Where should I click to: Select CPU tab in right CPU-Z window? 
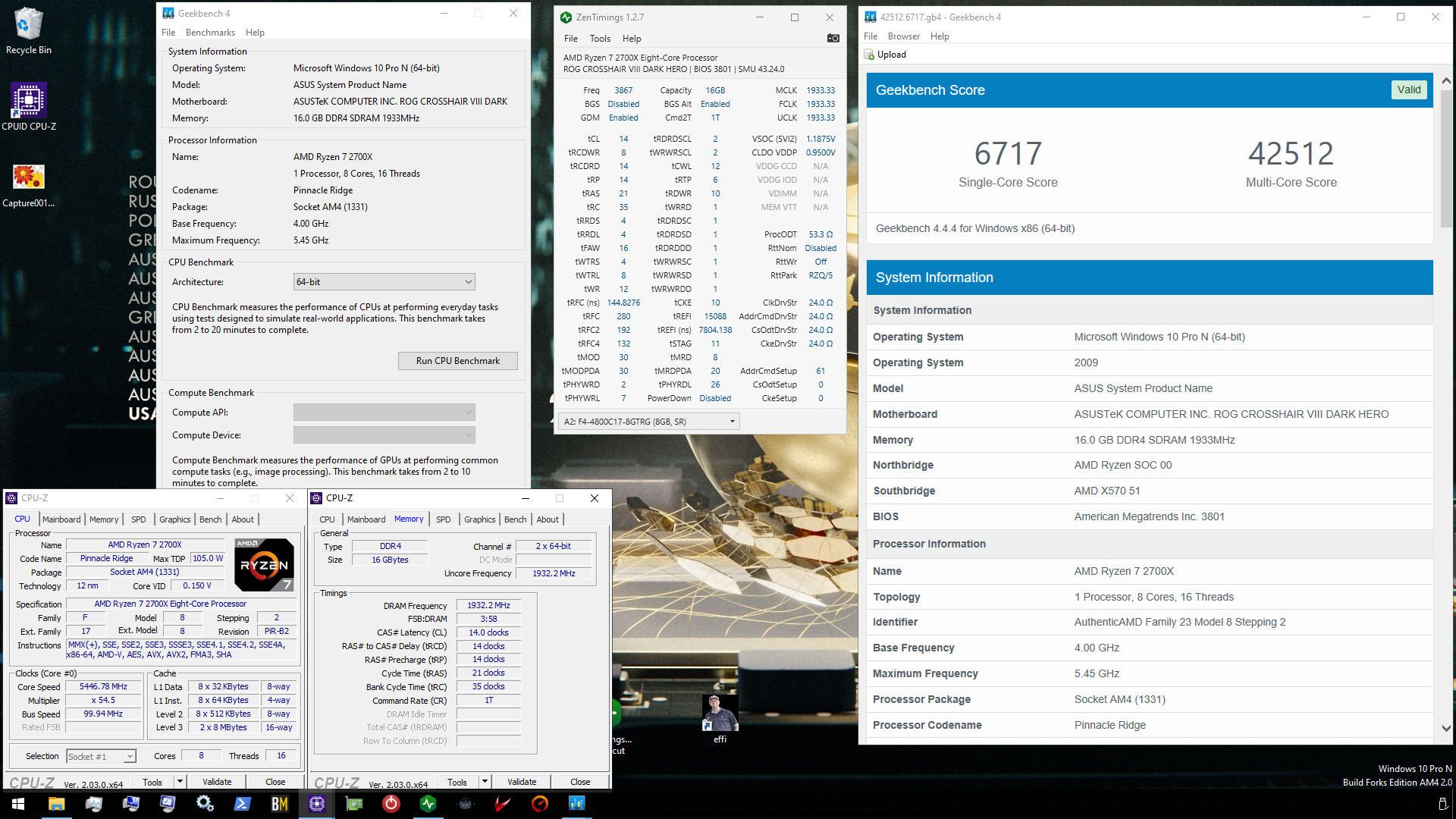coord(327,519)
